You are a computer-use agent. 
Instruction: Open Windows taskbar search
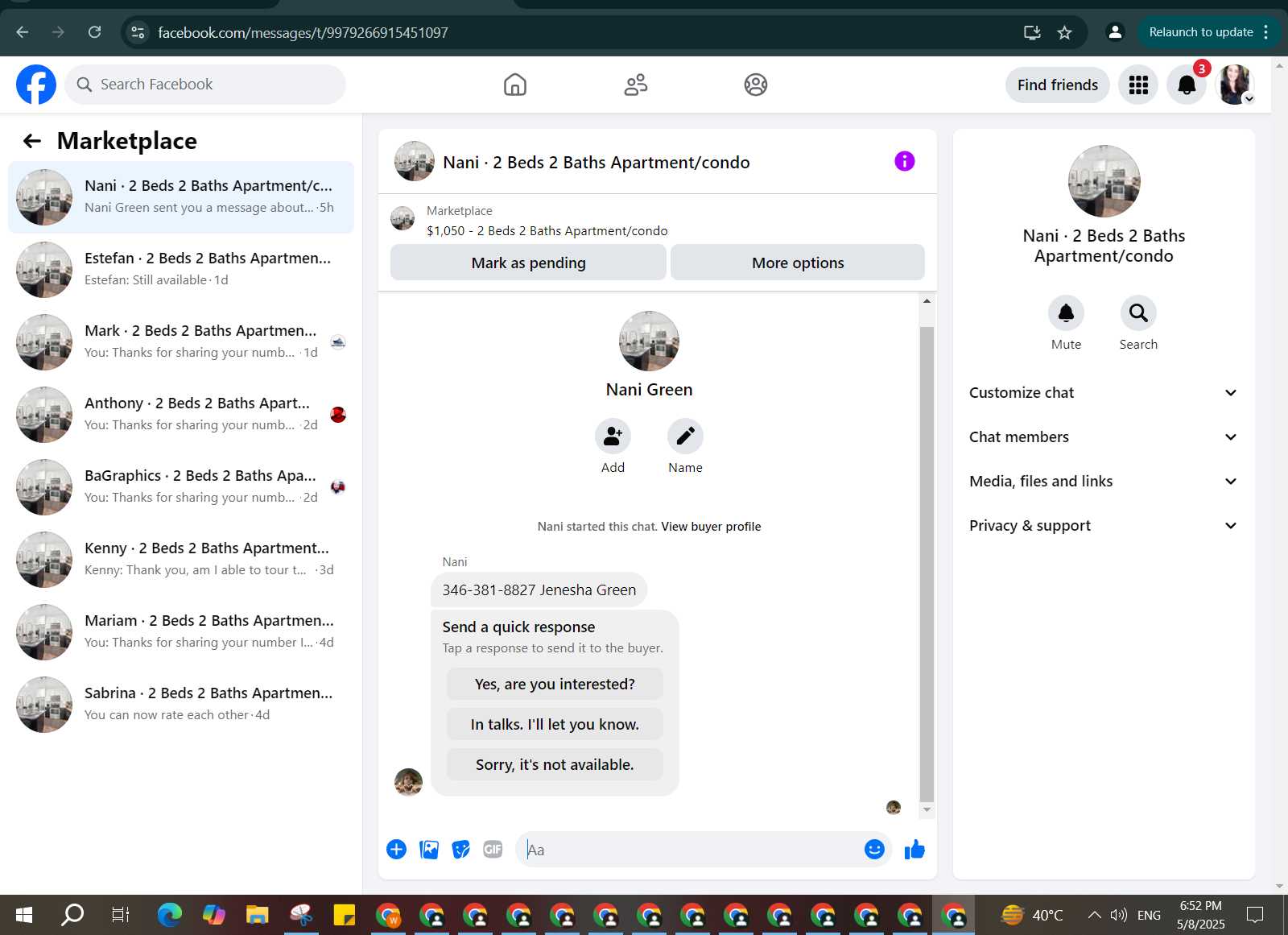[x=72, y=915]
